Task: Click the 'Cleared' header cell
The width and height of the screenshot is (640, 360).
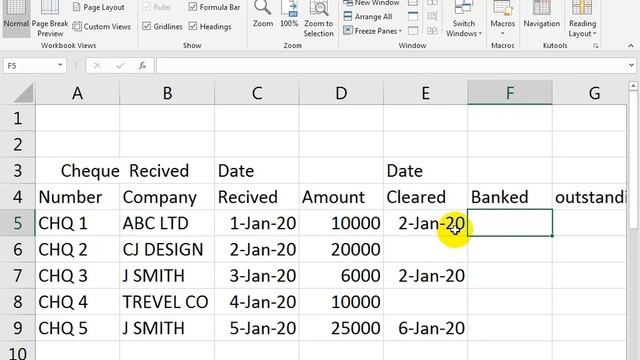Action: 425,197
